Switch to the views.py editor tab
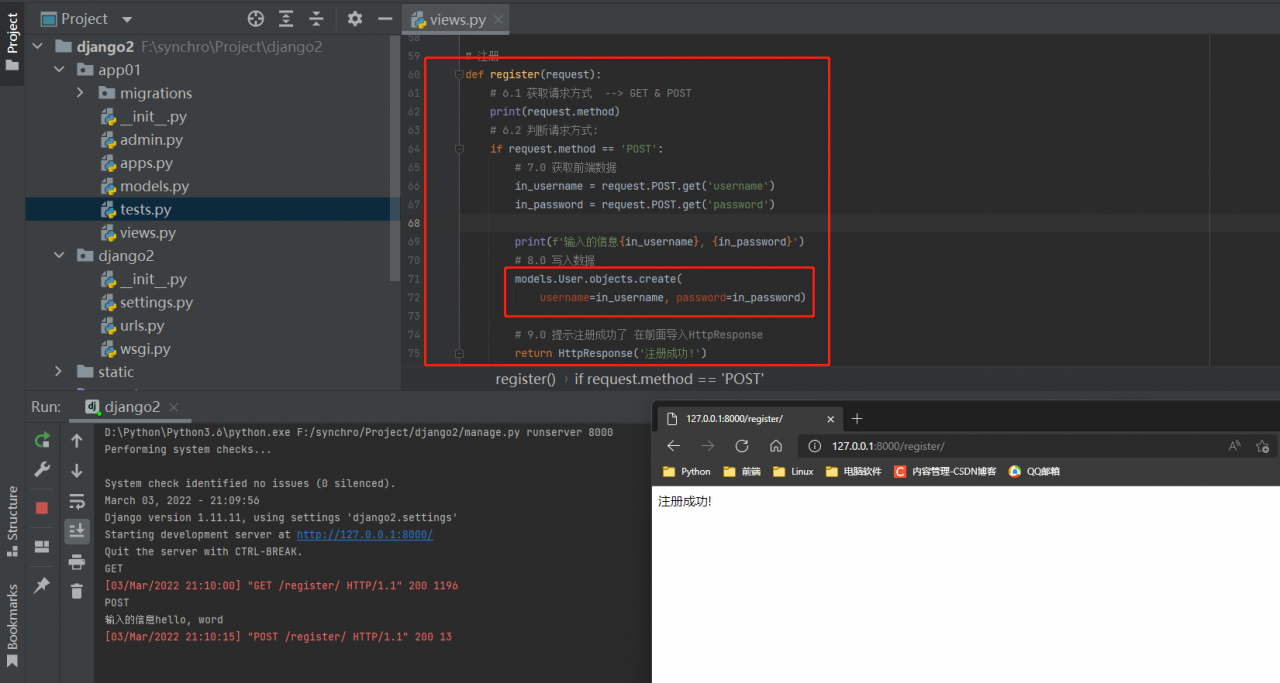 [456, 19]
